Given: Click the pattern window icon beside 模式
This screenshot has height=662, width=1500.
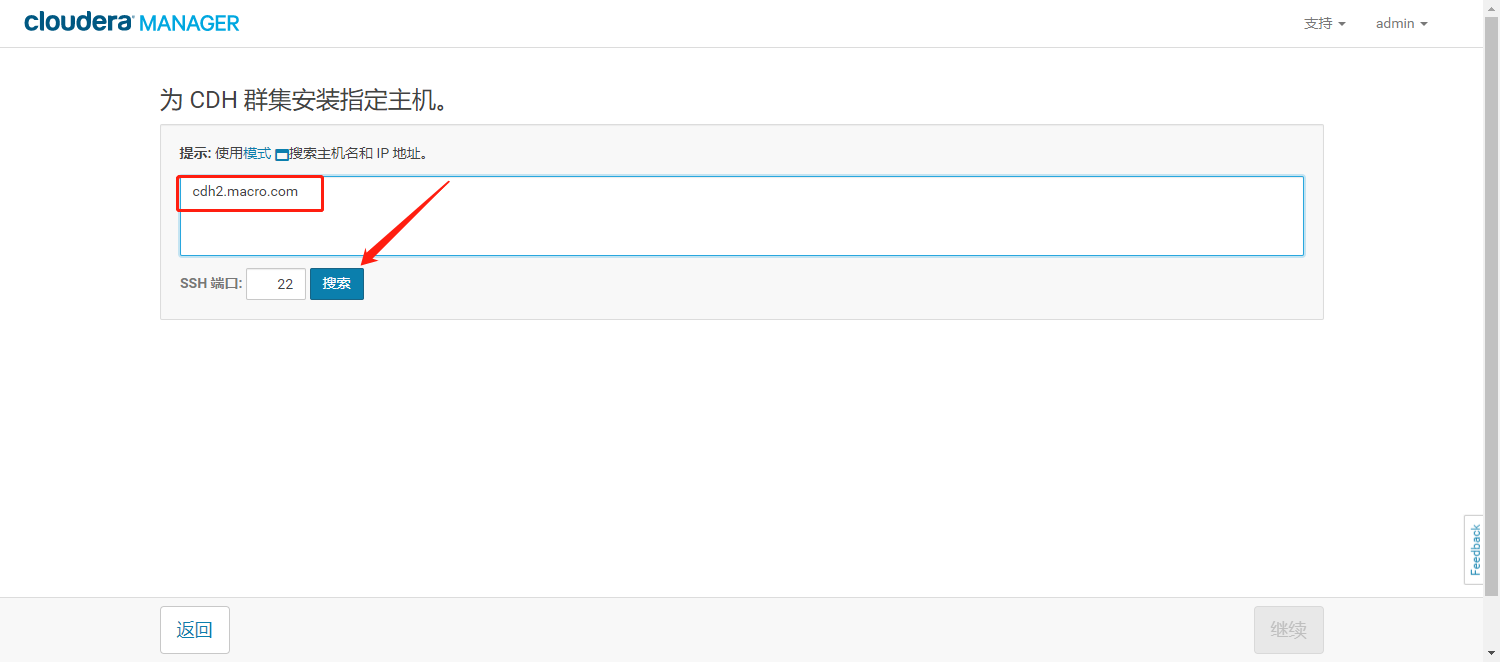Looking at the screenshot, I should tap(282, 154).
